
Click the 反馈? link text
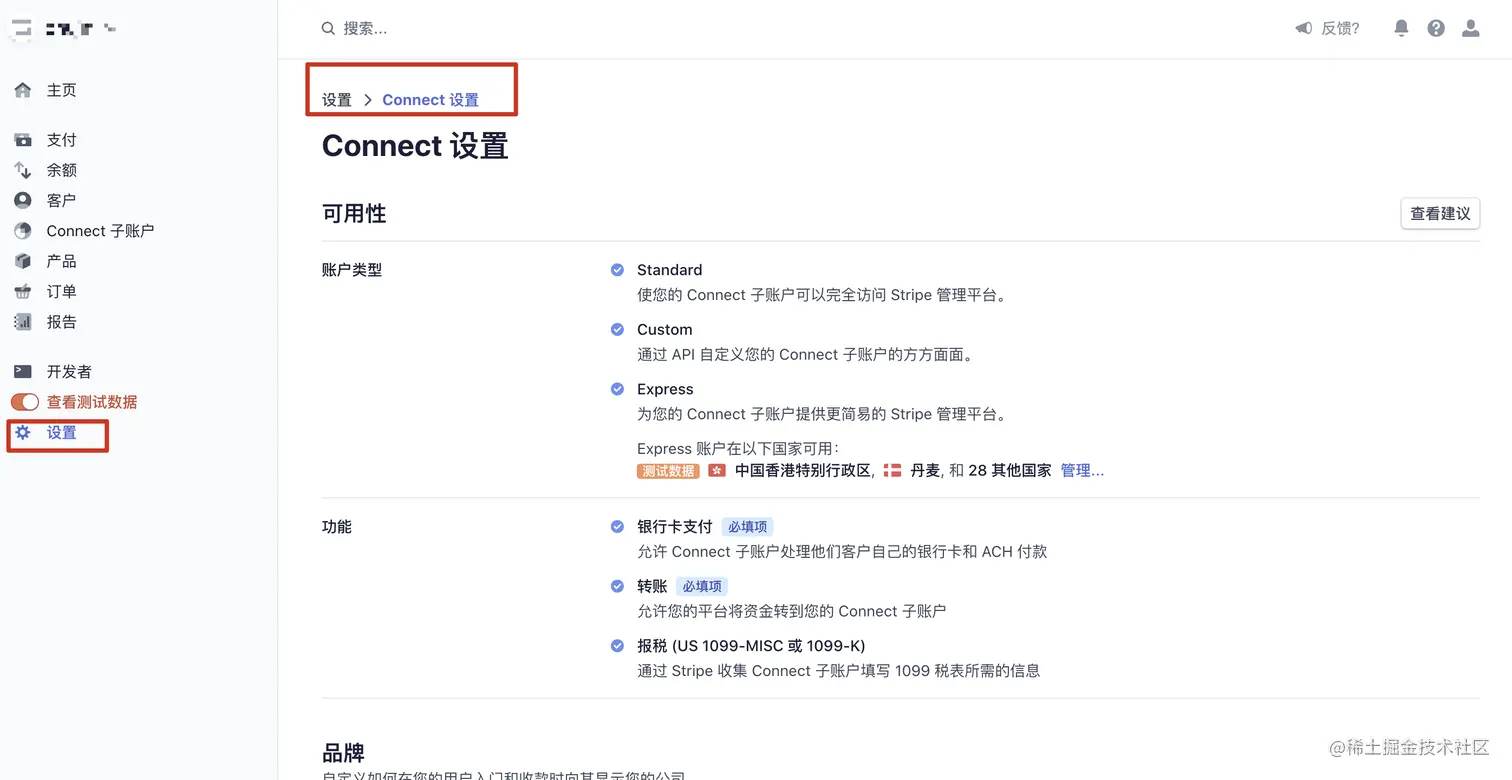point(1341,29)
